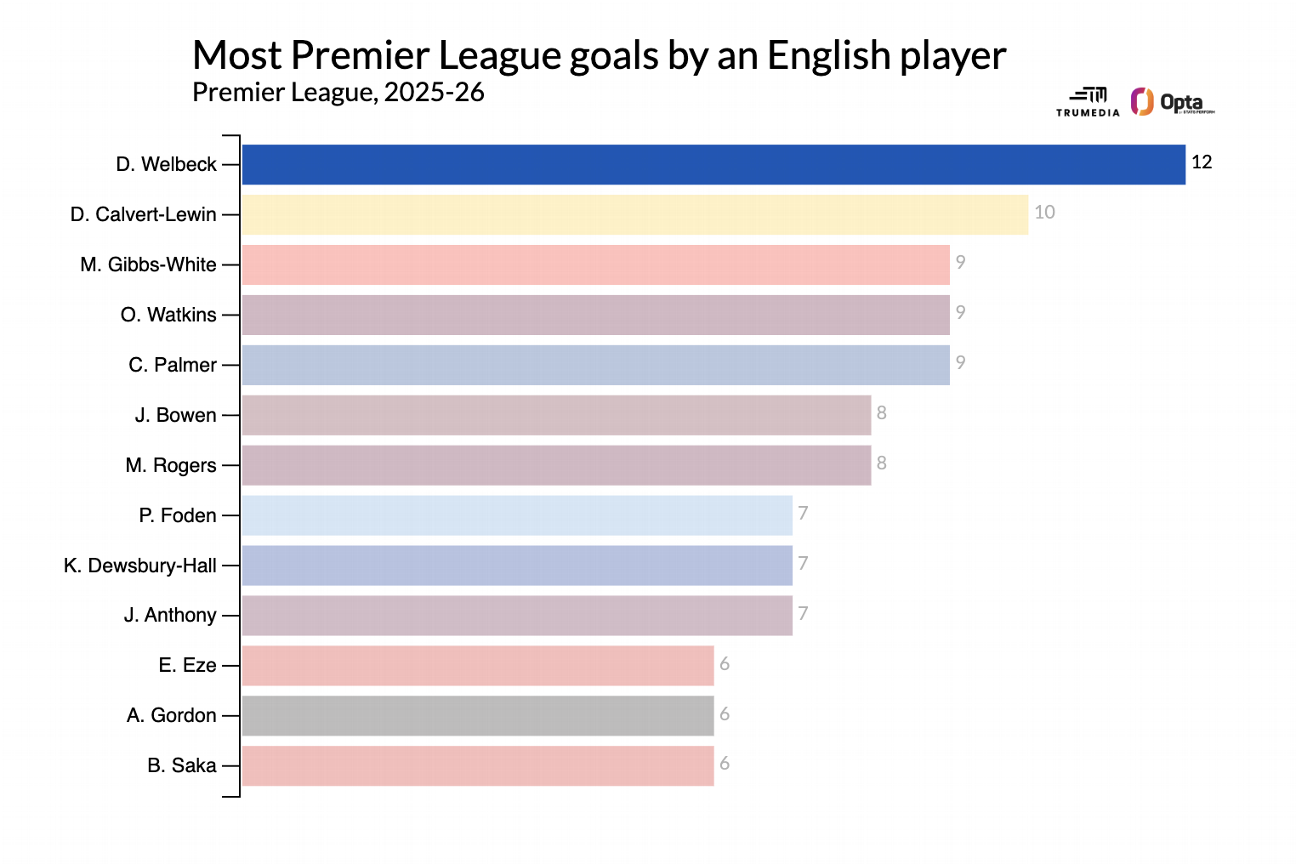Select the A. Gordon gray bar

click(478, 715)
